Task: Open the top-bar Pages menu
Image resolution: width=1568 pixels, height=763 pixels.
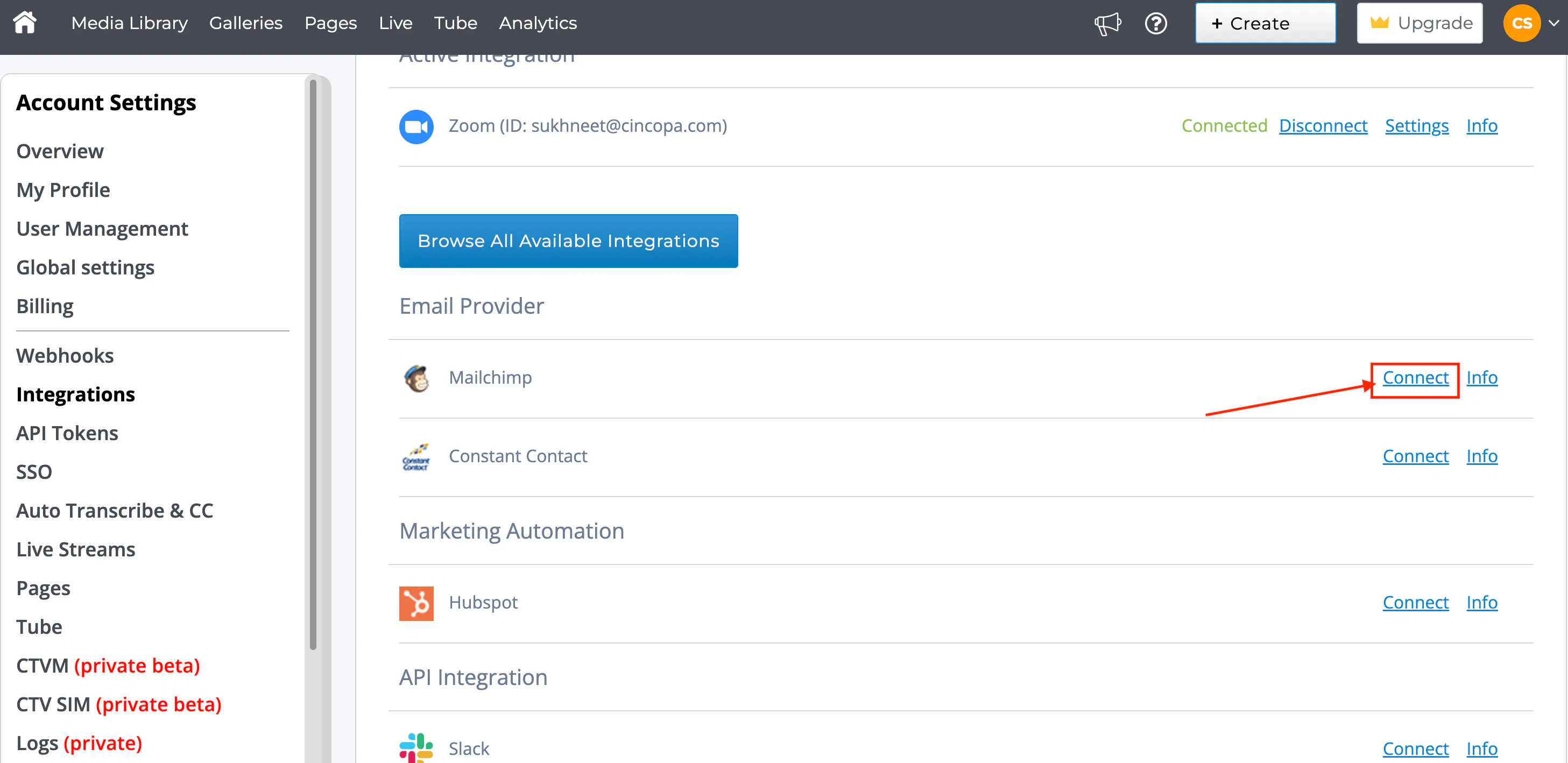Action: (330, 23)
